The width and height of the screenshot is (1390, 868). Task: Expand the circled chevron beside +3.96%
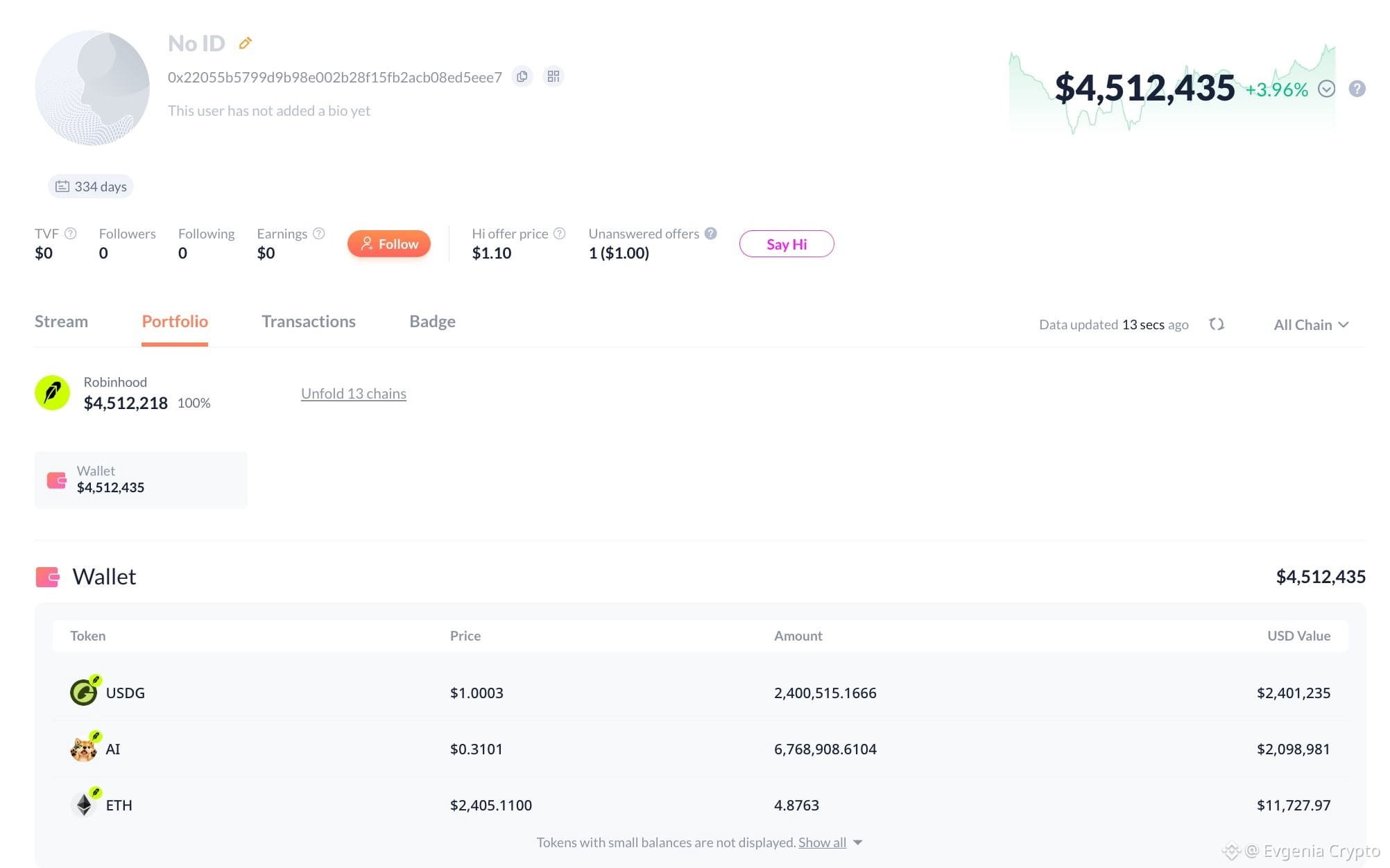pyautogui.click(x=1326, y=89)
